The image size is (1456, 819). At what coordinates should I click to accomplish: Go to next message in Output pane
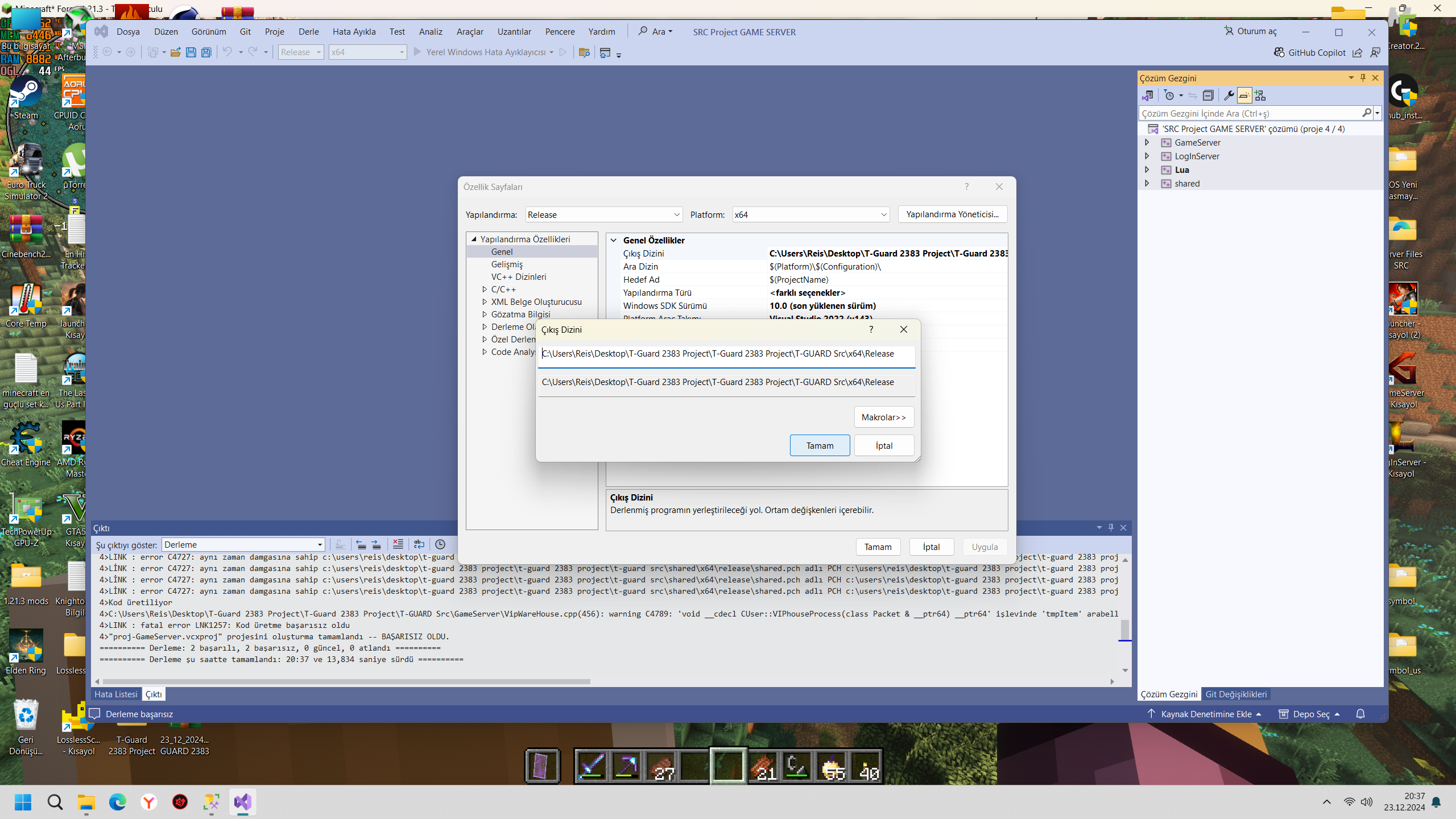click(x=377, y=544)
